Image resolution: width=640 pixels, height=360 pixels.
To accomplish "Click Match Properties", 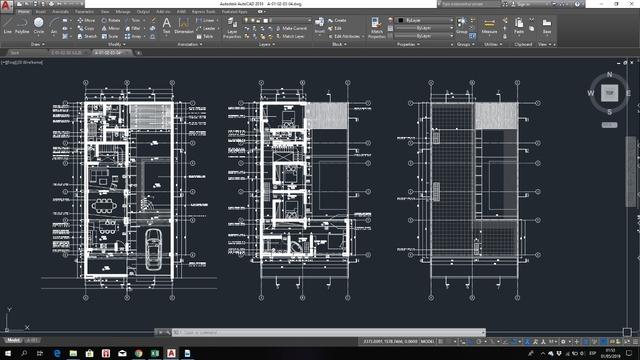I will tap(376, 28).
